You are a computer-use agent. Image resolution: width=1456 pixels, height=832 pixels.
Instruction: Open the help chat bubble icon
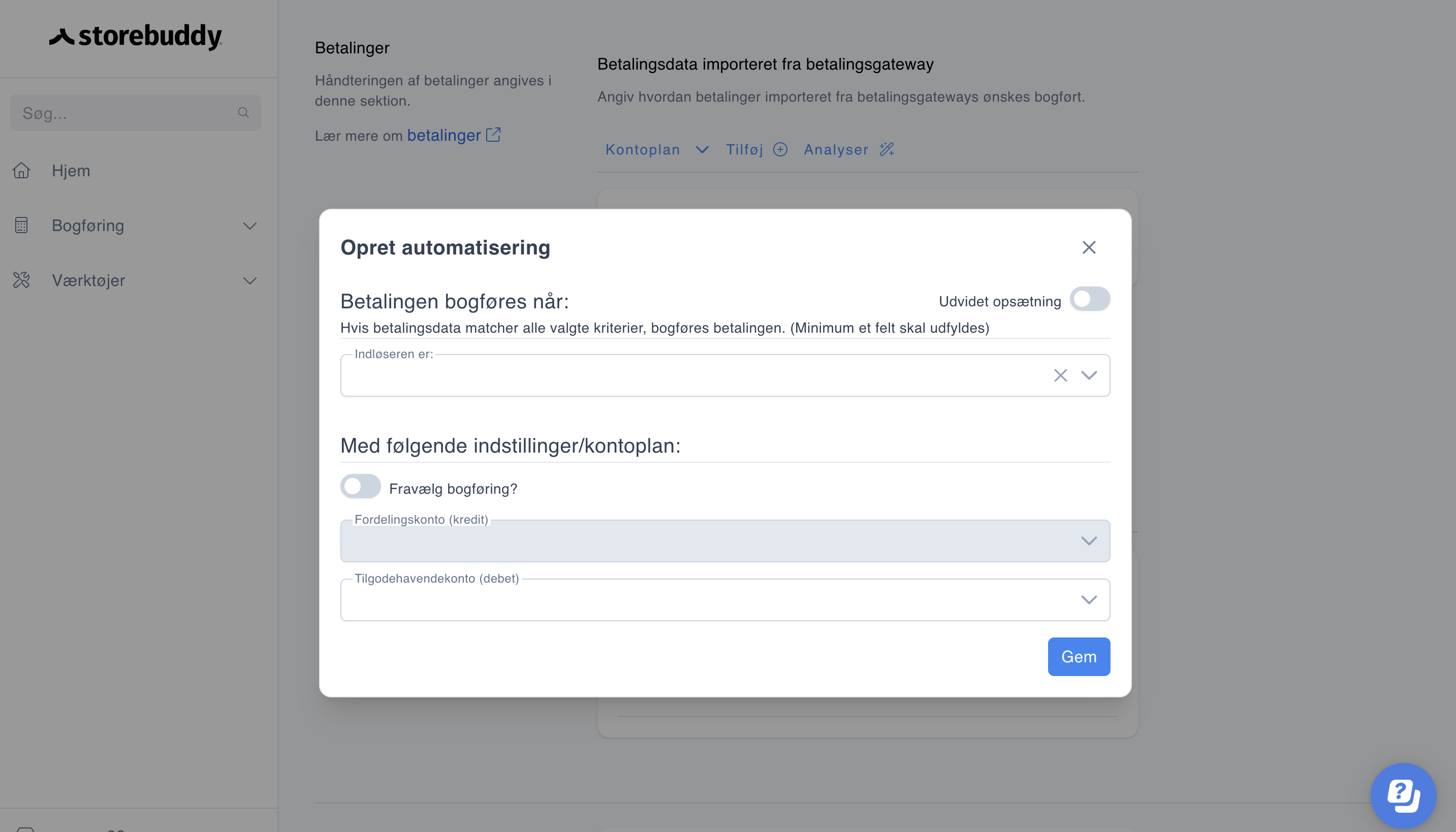coord(1404,795)
